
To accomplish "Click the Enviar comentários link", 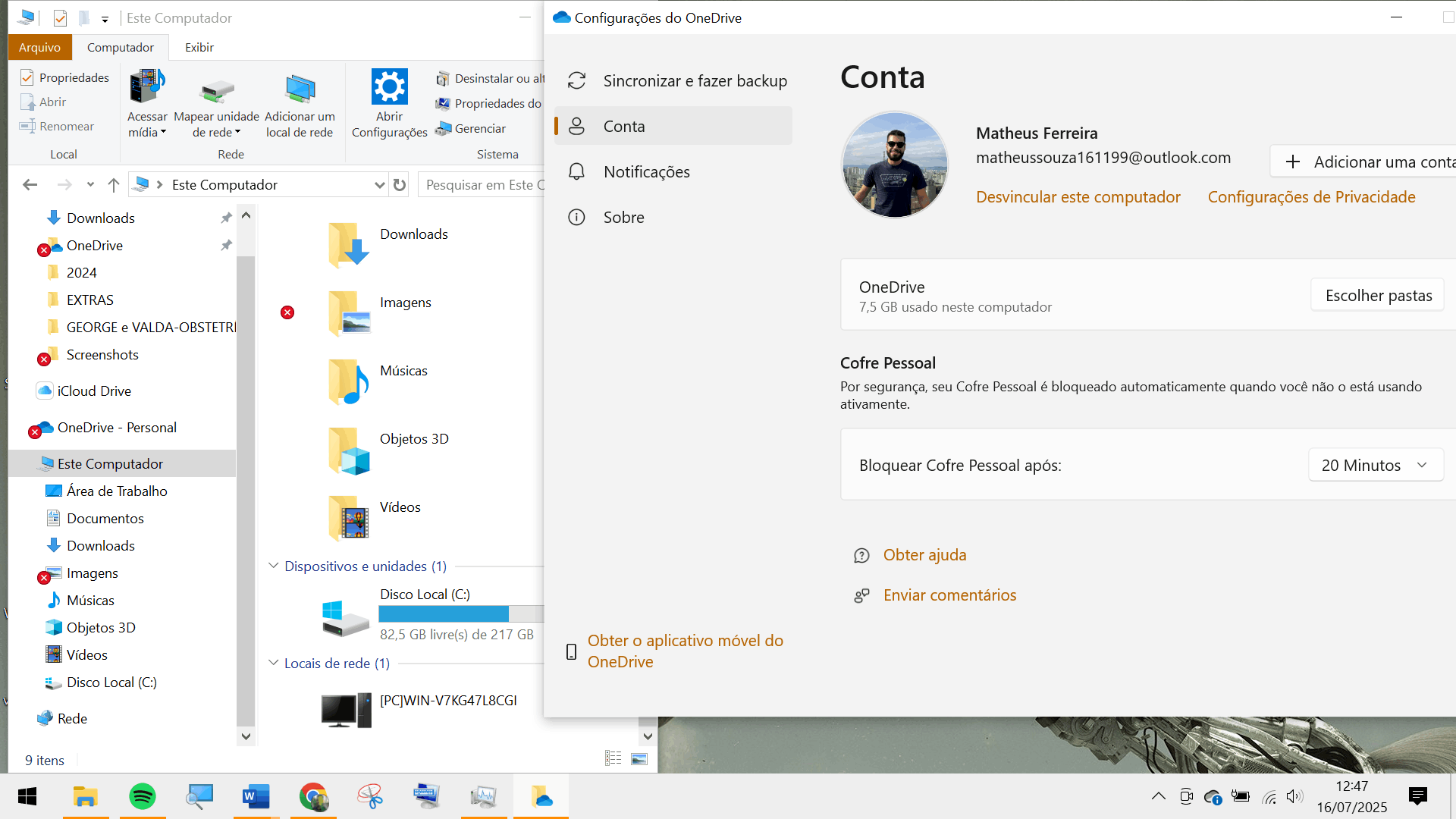I will (949, 595).
